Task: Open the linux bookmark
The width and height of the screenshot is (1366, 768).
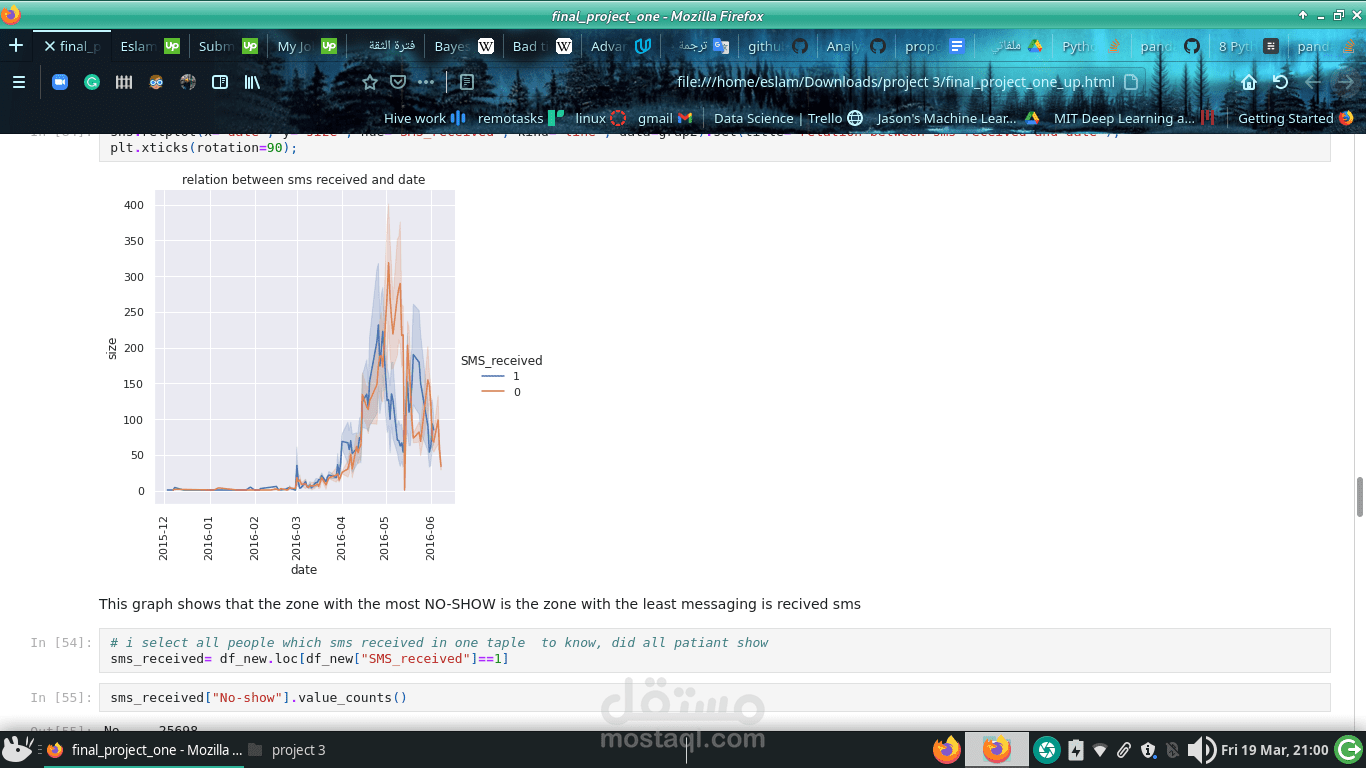Action: [x=601, y=118]
